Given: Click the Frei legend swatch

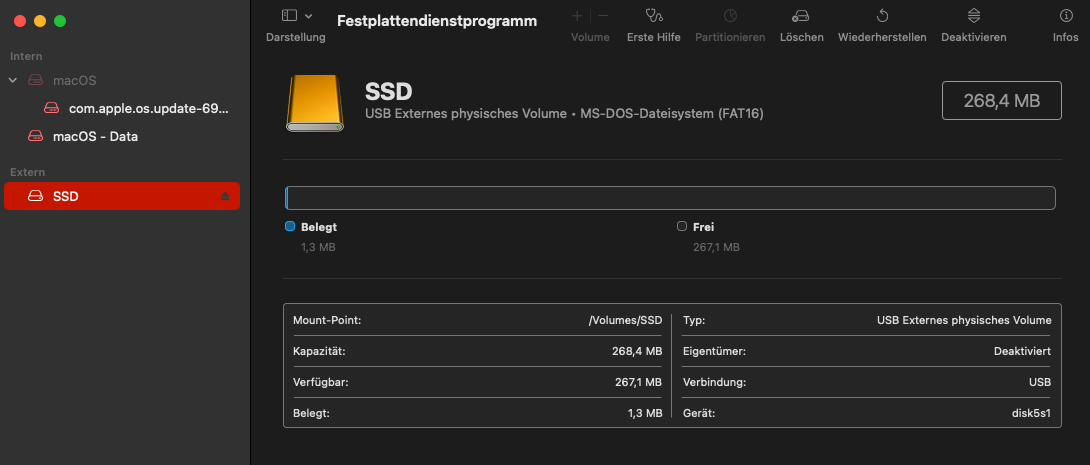Looking at the screenshot, I should 682,226.
